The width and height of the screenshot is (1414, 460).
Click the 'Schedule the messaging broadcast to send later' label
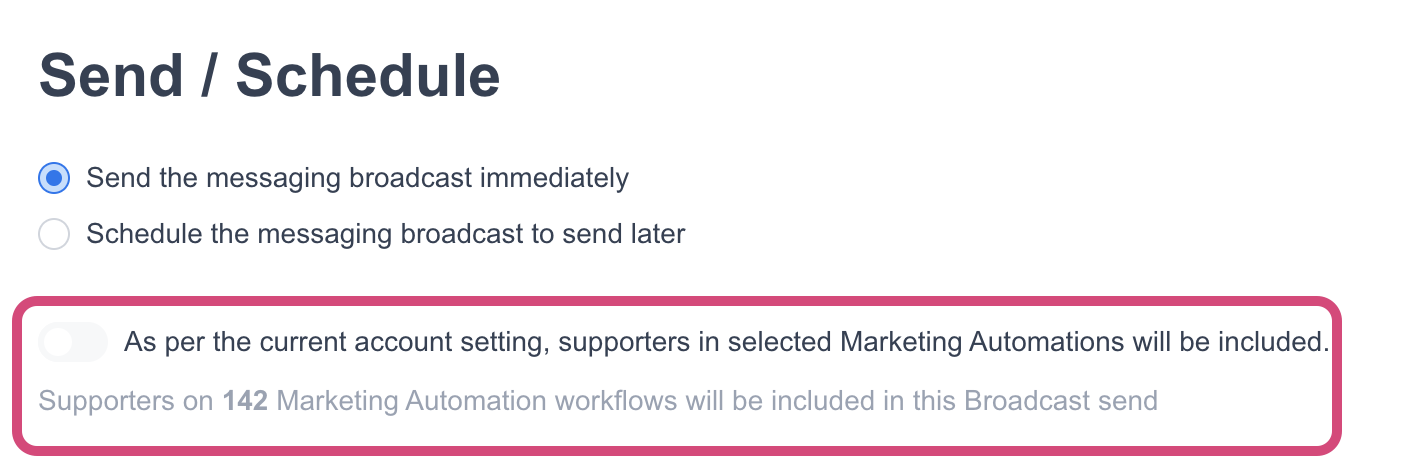(385, 235)
